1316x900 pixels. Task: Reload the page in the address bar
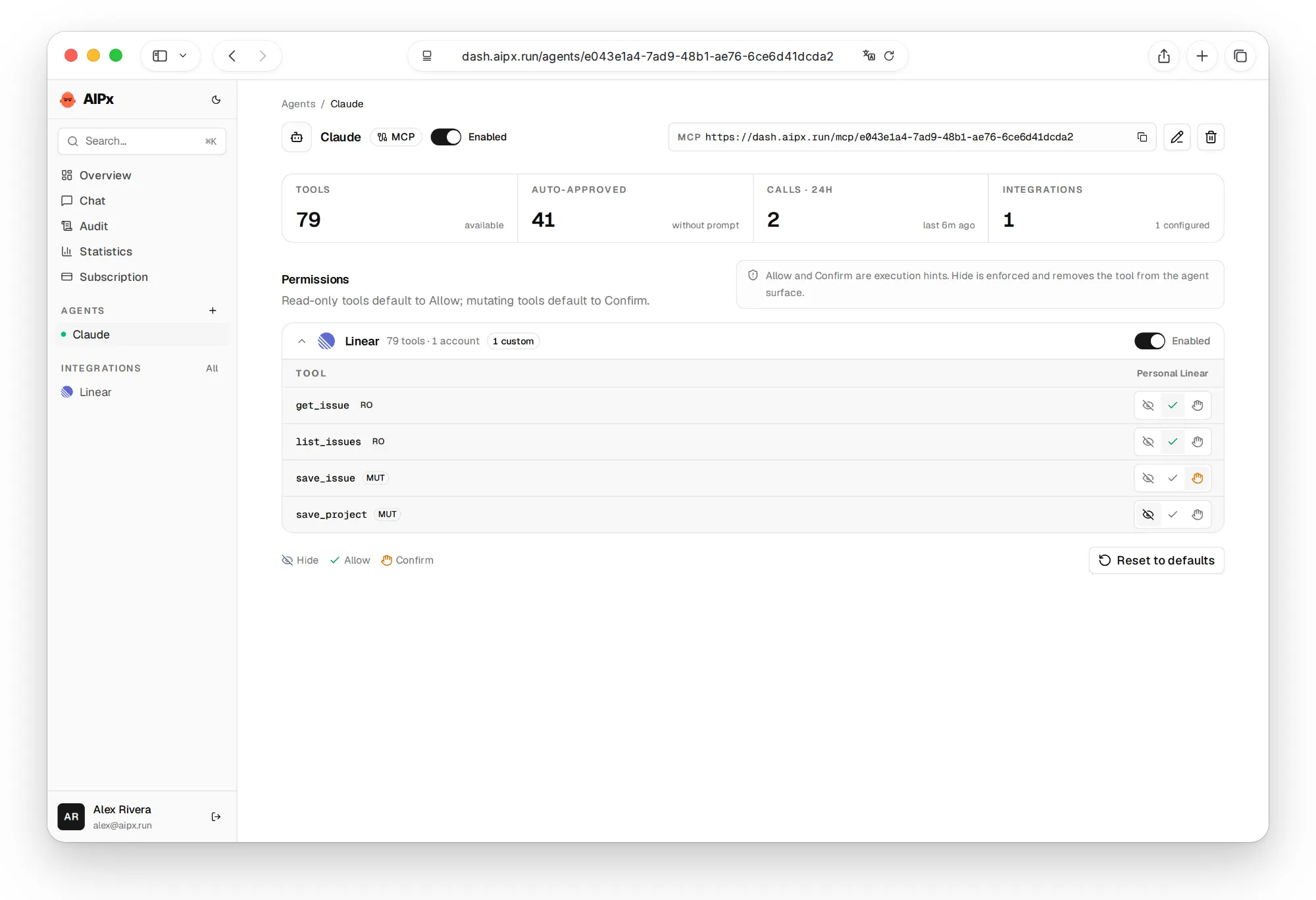(889, 56)
